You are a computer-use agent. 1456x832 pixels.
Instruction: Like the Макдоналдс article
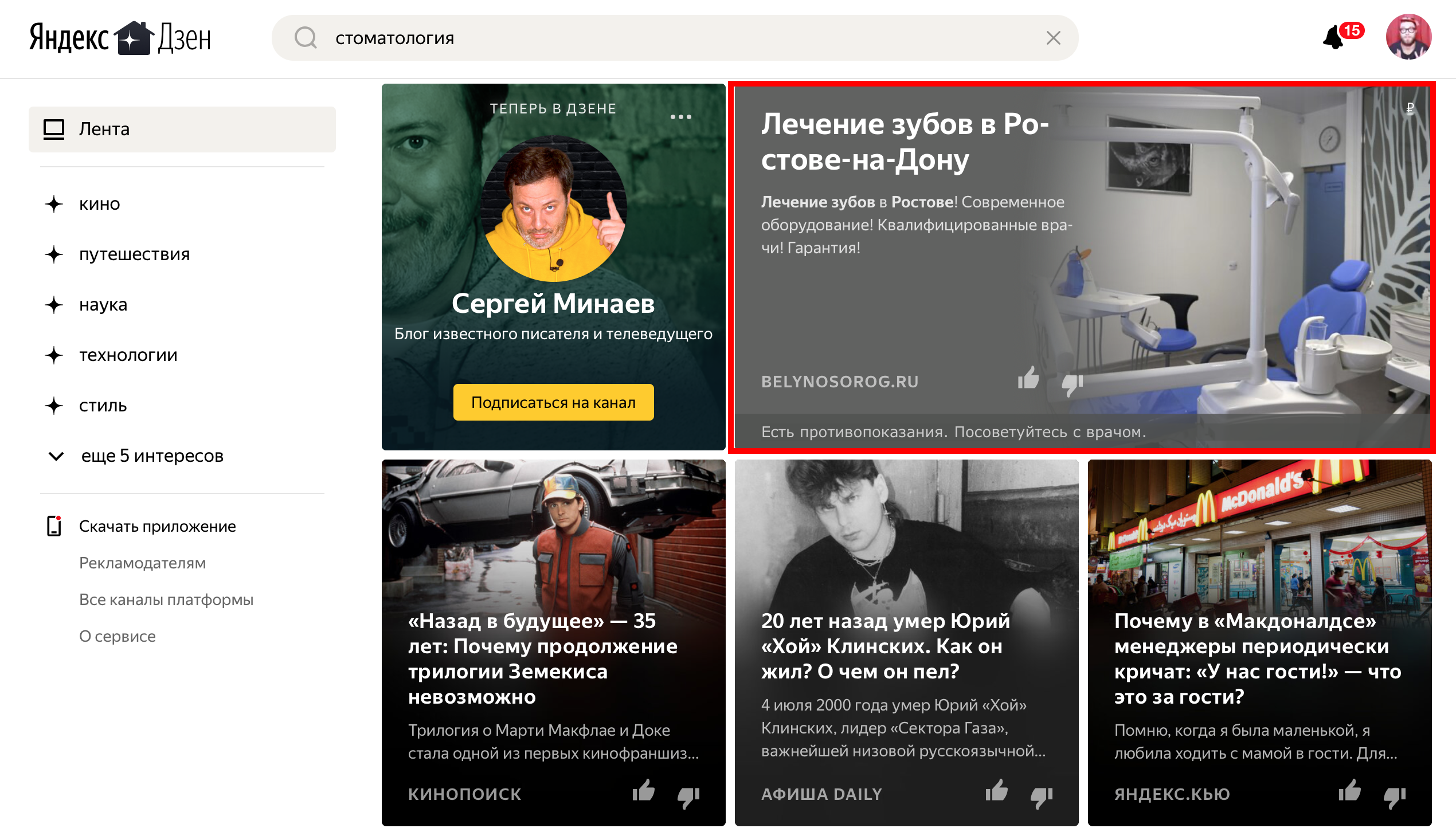point(1350,791)
